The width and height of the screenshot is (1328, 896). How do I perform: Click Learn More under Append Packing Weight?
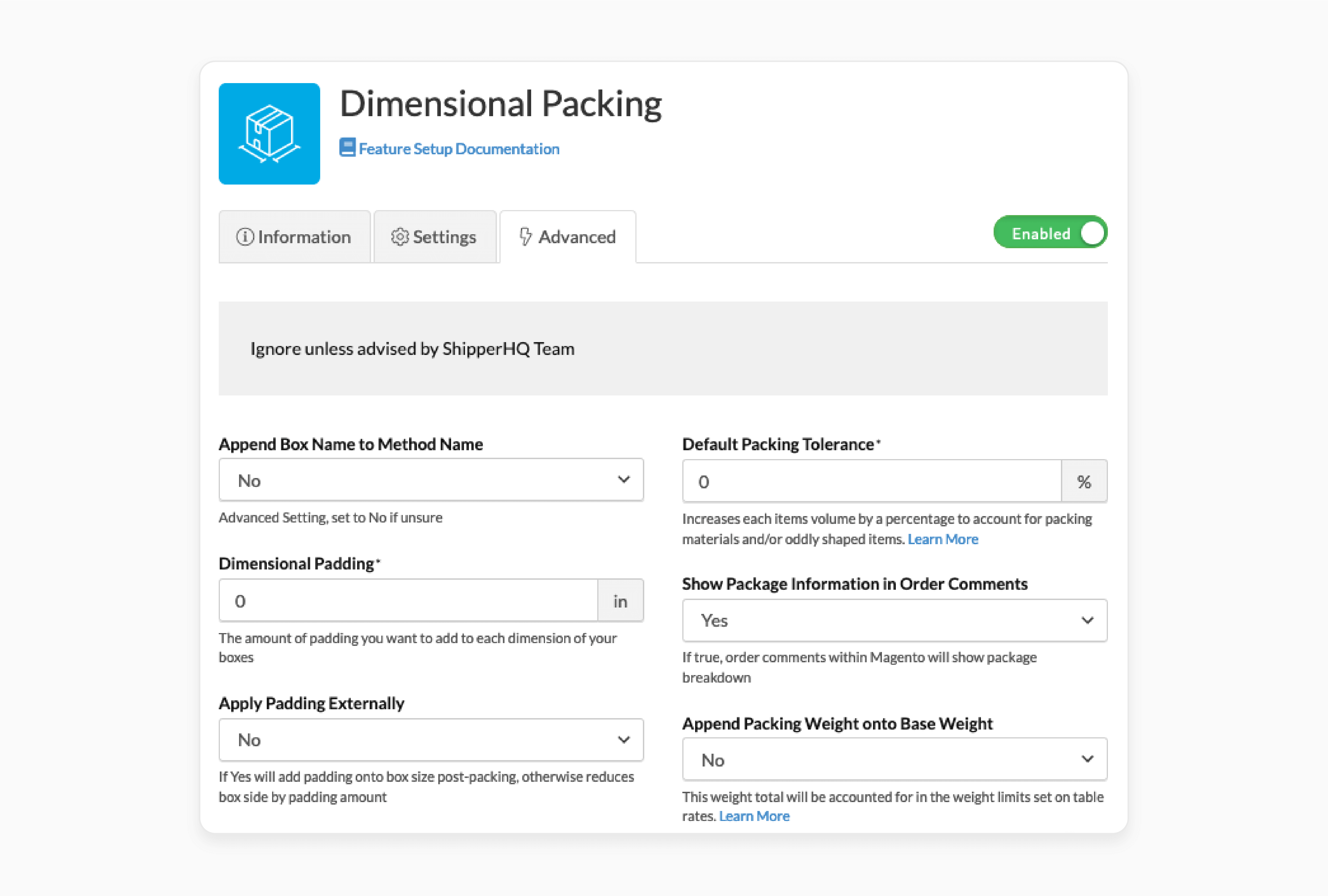click(x=754, y=816)
